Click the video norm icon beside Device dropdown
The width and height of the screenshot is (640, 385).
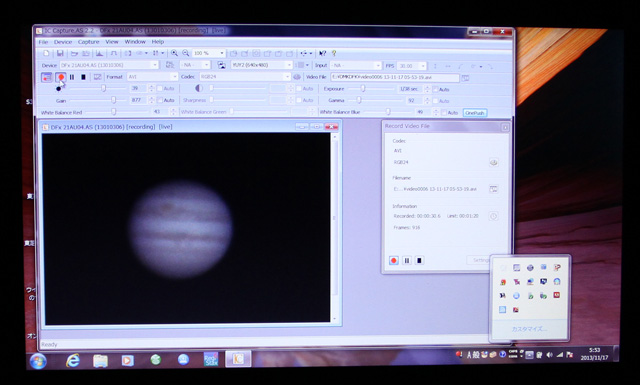tap(169, 65)
